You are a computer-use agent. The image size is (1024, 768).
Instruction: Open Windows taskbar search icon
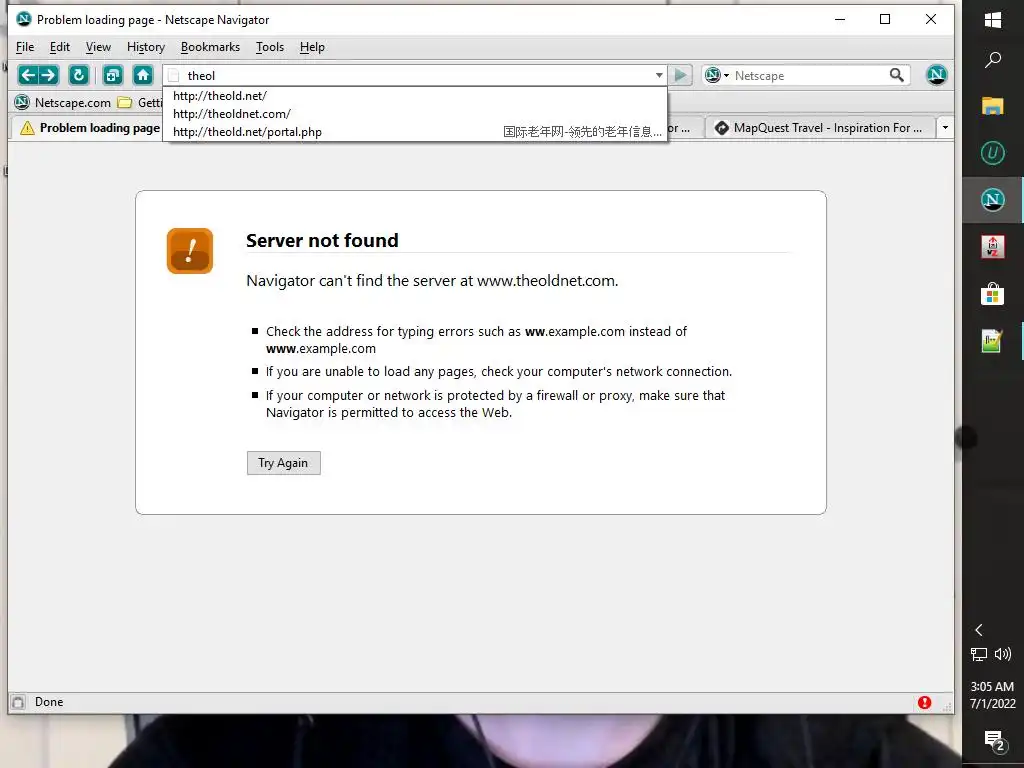point(993,59)
